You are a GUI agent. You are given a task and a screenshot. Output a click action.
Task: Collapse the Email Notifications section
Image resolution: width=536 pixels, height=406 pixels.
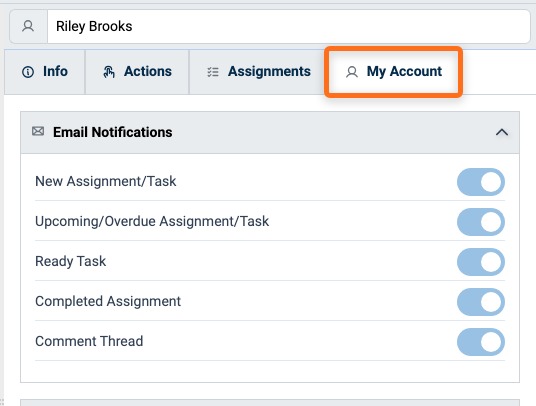(x=501, y=132)
